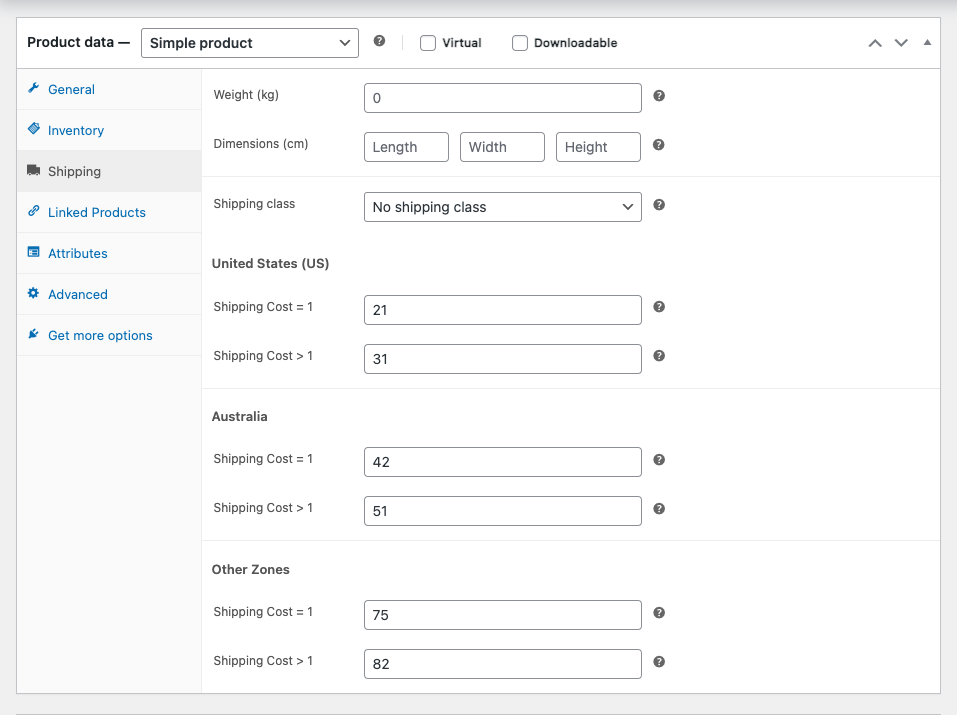Click help icon for Australia Shipping Cost > 1
This screenshot has width=957, height=715.
point(659,509)
